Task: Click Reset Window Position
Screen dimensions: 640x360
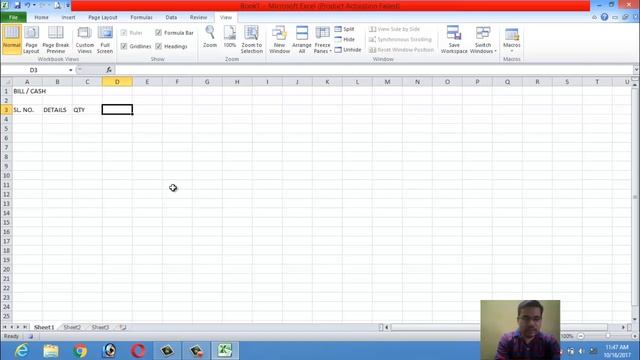Action: [401, 50]
